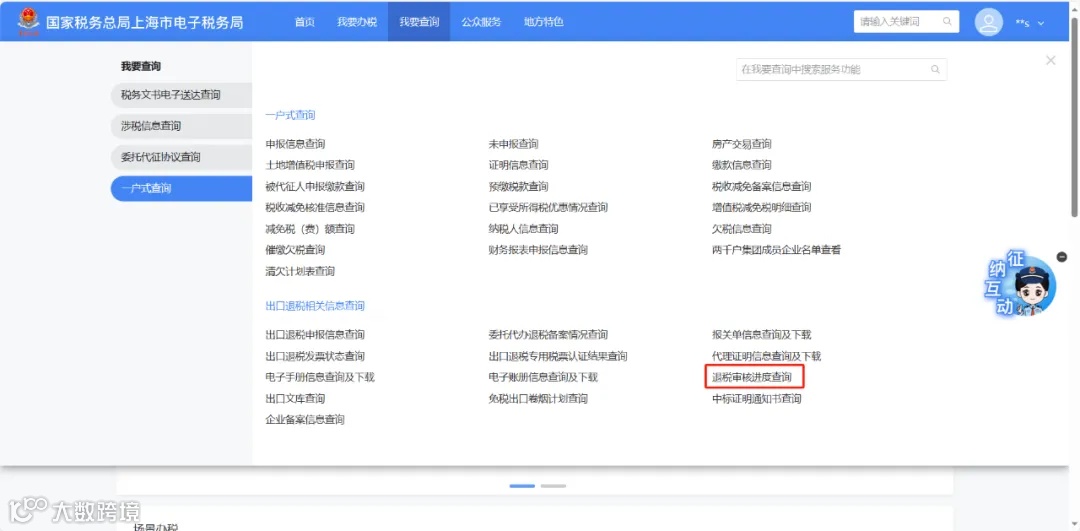This screenshot has height=531, width=1080.
Task: Open 税收减免备案信息查询
Action: pos(761,187)
